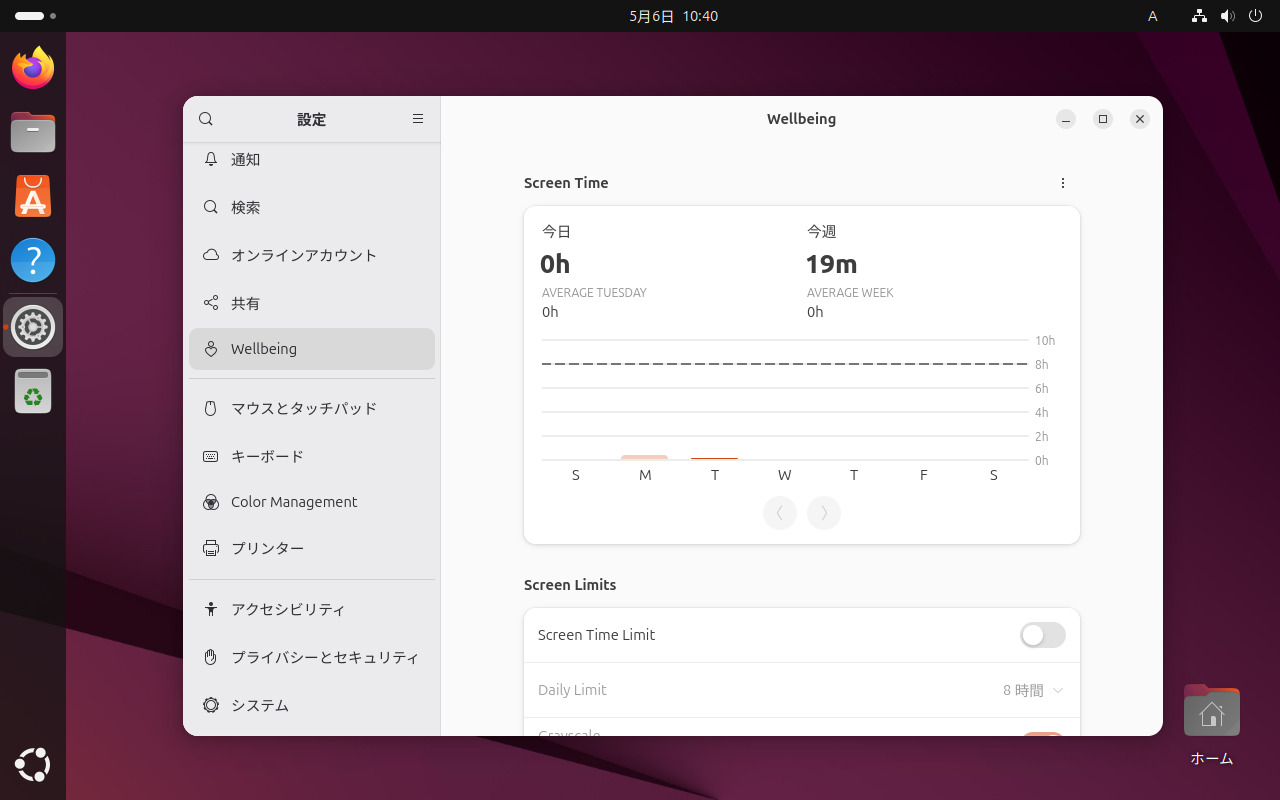Click Tuesday's bar in the usage chart
The width and height of the screenshot is (1280, 800).
click(714, 459)
